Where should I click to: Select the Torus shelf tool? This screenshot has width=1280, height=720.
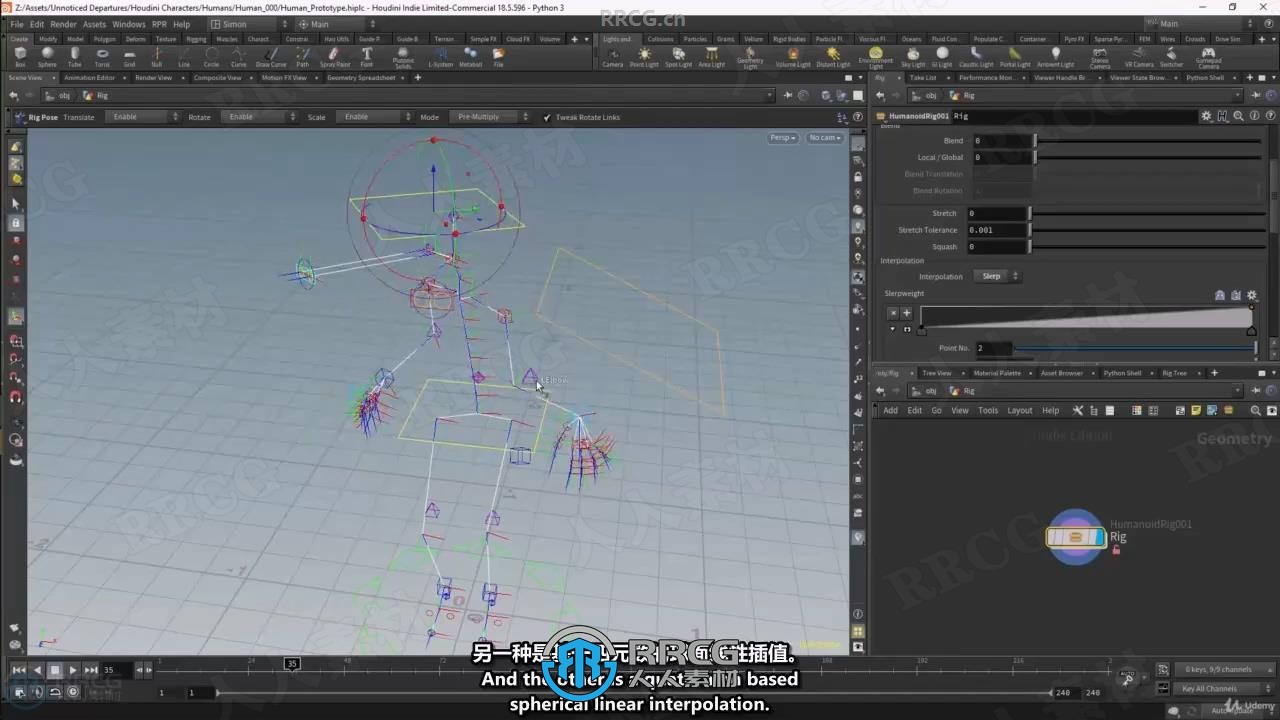102,57
